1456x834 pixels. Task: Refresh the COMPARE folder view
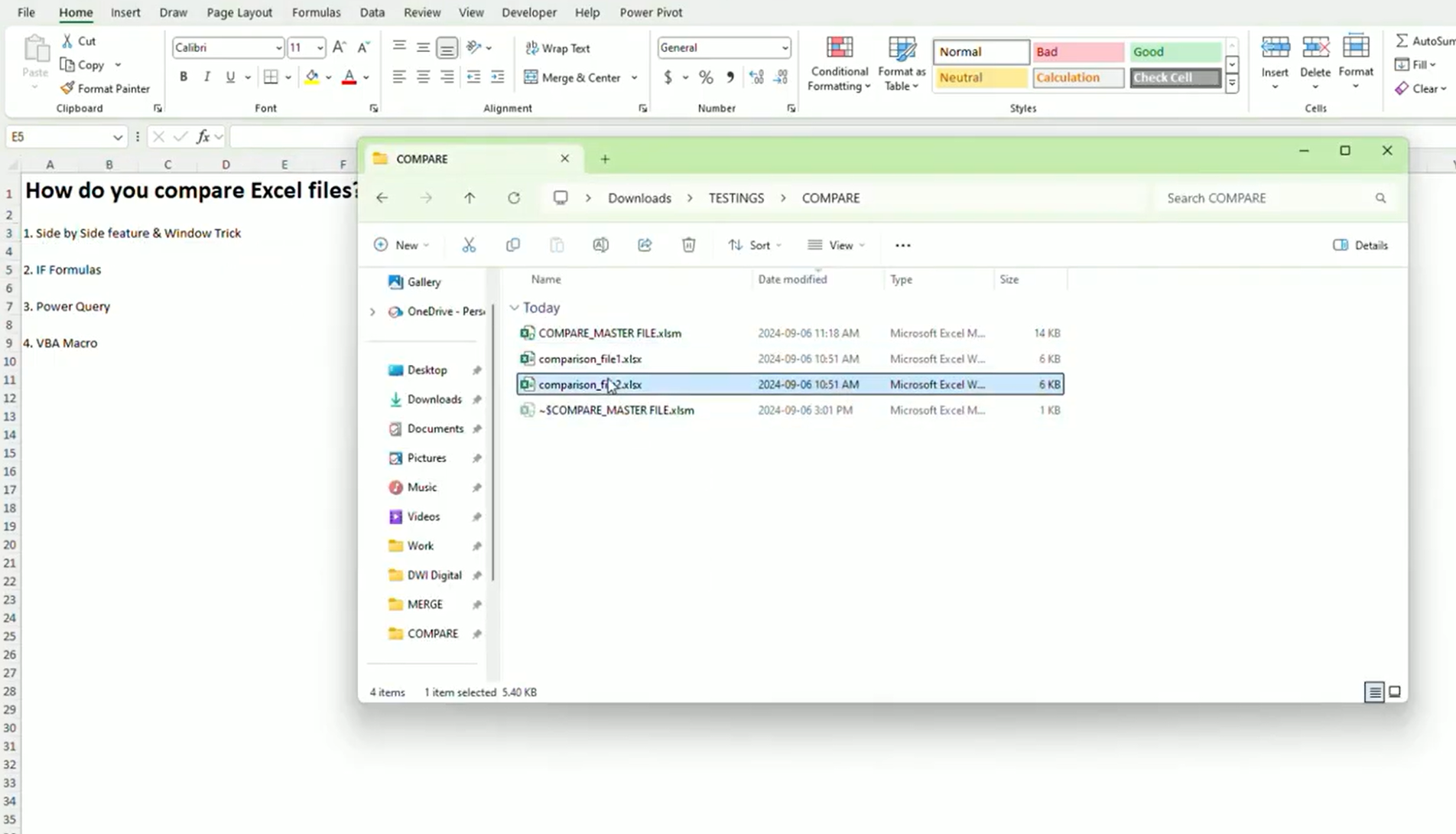514,198
